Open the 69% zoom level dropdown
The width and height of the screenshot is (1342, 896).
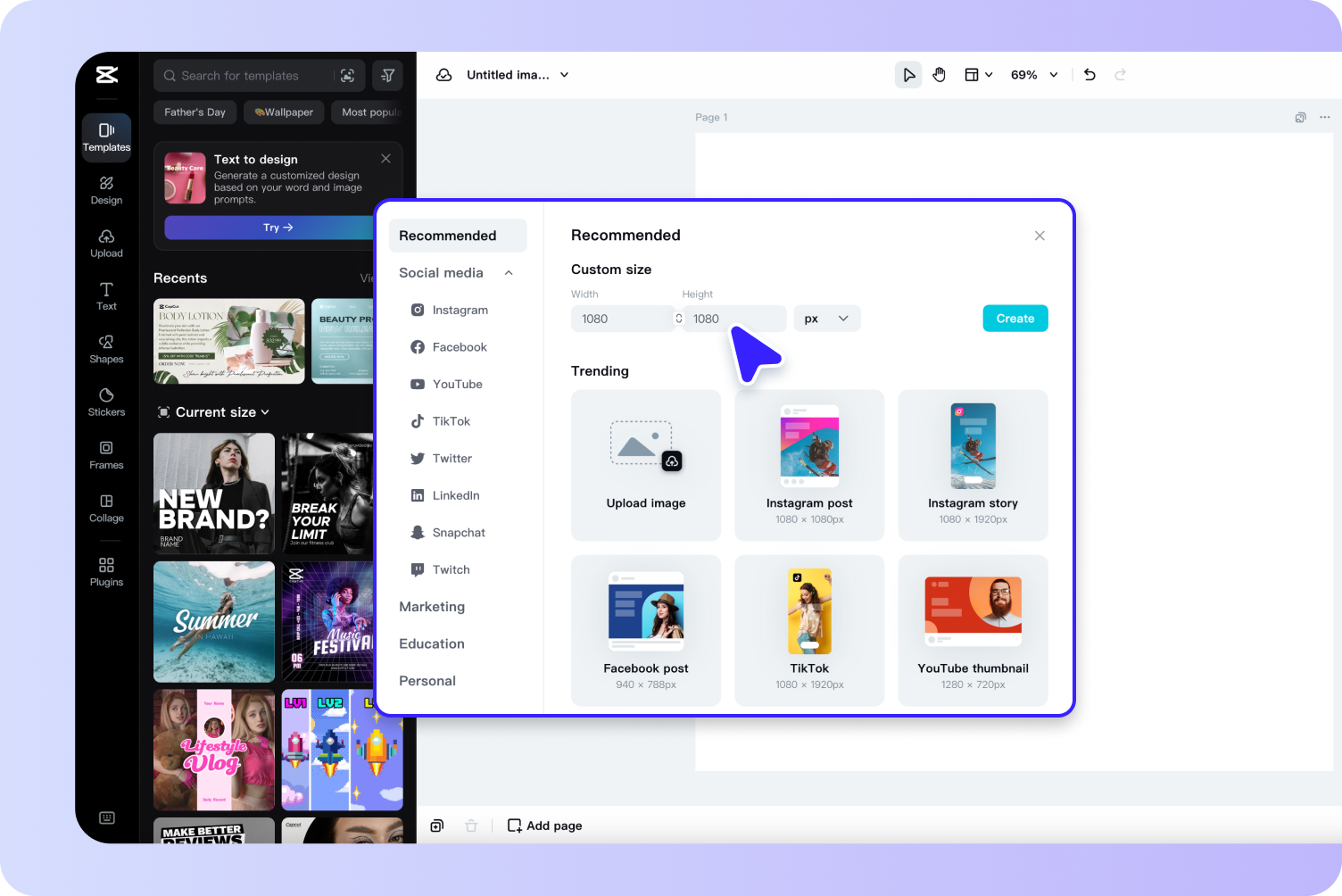(x=1033, y=74)
